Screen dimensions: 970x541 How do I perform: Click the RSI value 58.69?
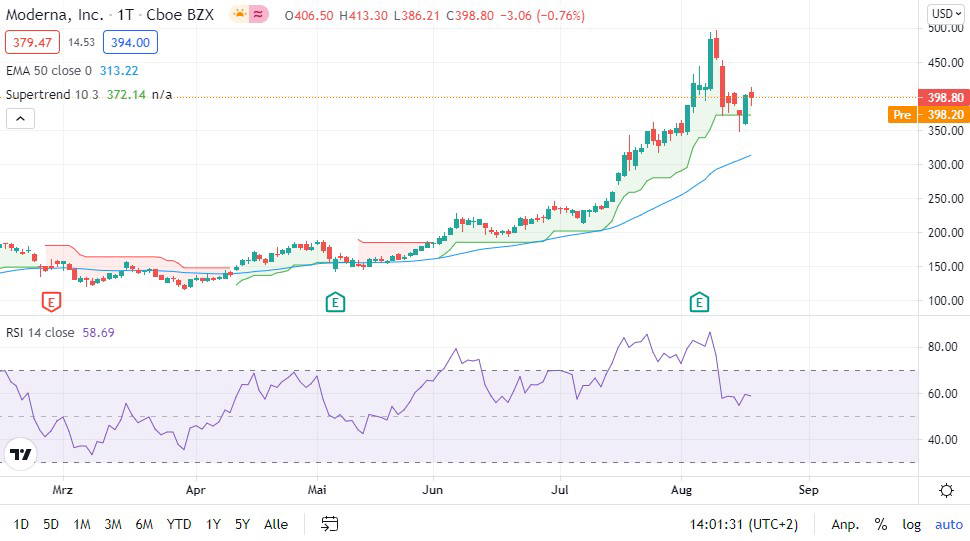point(98,333)
